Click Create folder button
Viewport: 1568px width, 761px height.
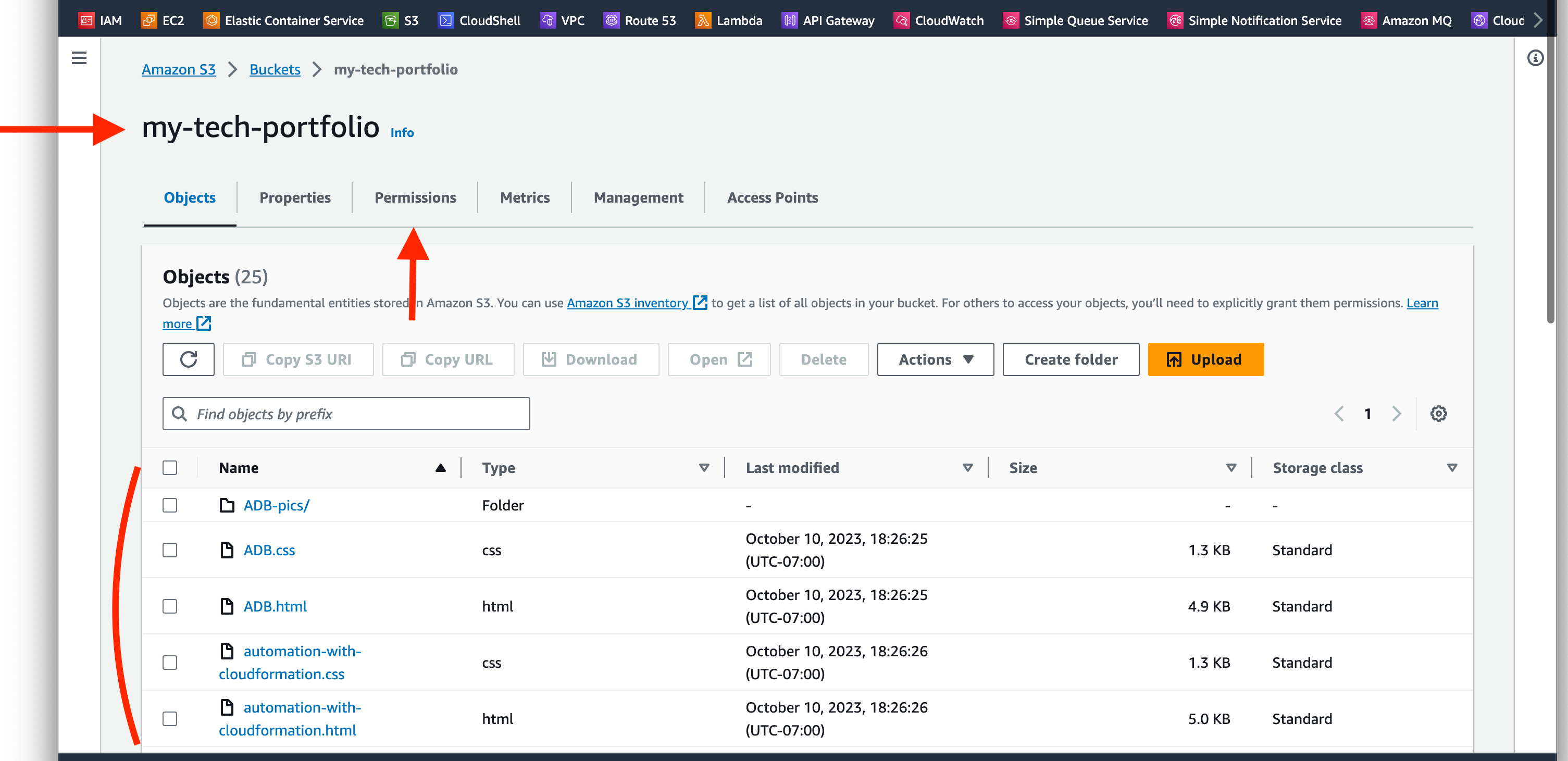click(1071, 359)
